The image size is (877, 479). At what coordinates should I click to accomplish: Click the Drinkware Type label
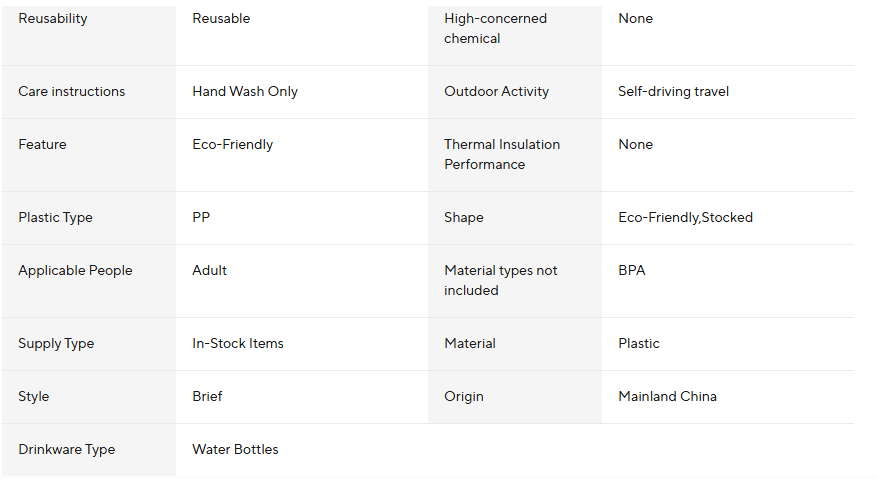[x=66, y=450]
